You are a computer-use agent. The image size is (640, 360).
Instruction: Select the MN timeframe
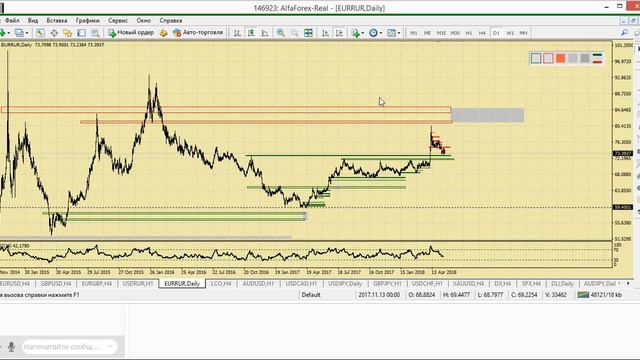pyautogui.click(x=523, y=33)
